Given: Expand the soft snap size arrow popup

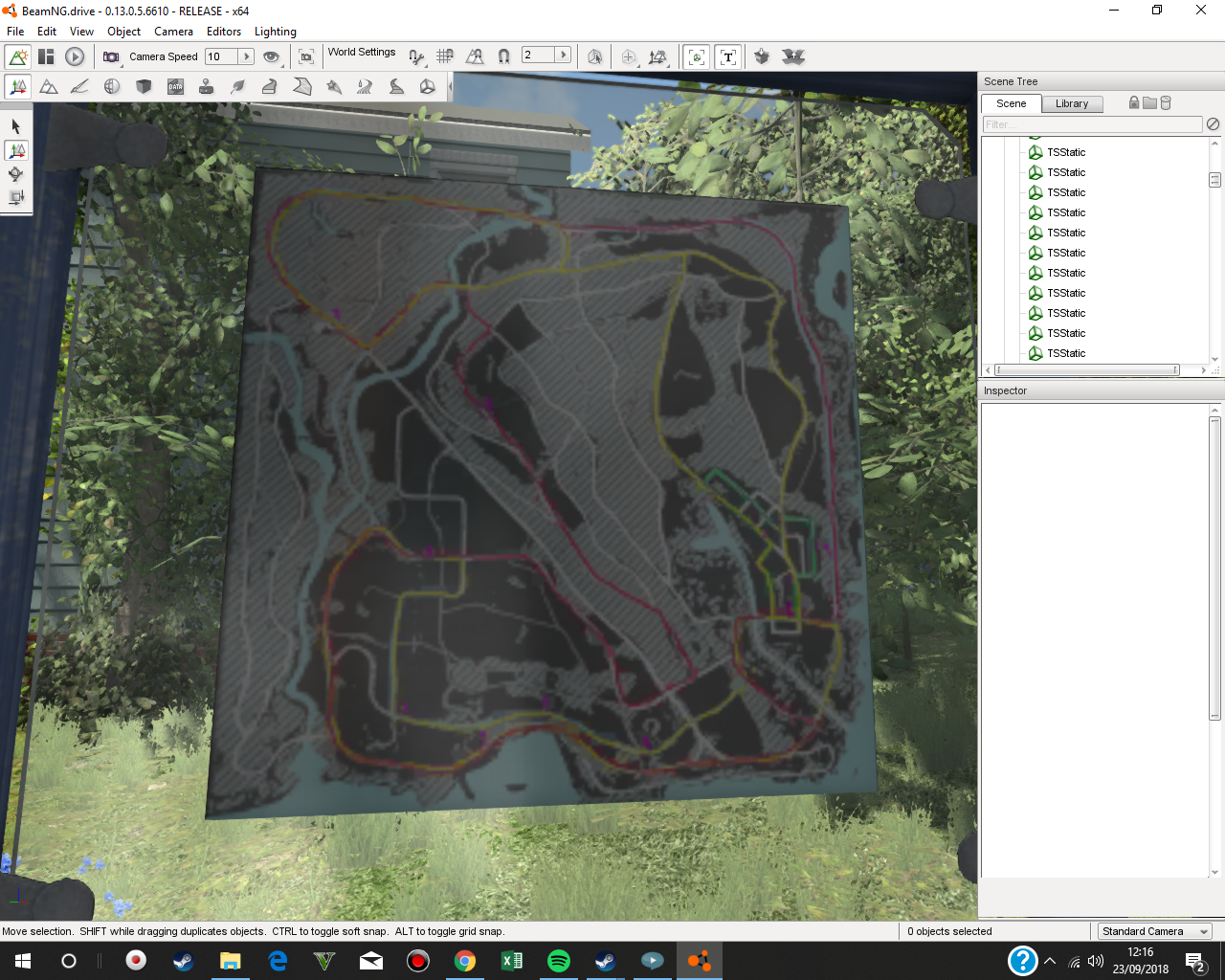Looking at the screenshot, I should coord(564,55).
